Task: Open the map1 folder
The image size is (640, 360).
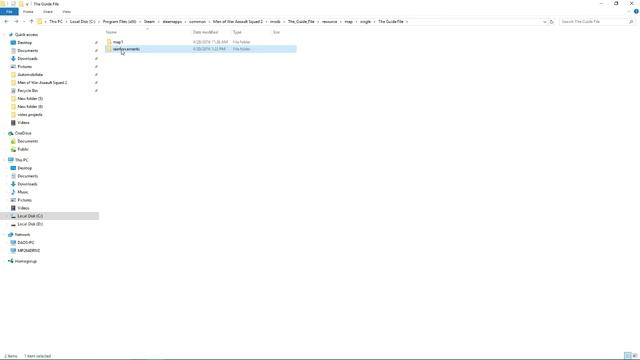Action: coord(118,42)
